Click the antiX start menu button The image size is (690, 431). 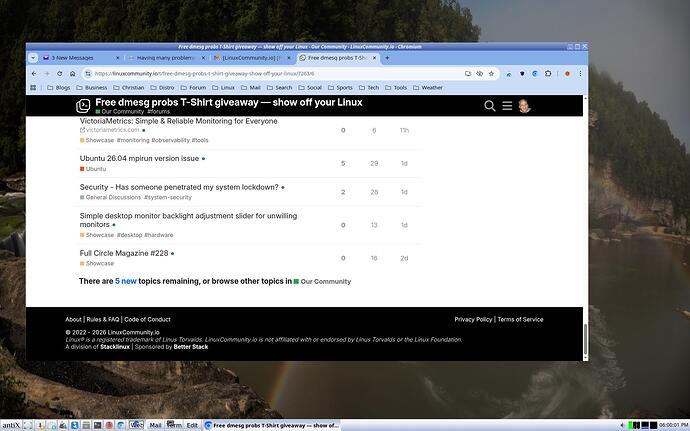pos(11,425)
